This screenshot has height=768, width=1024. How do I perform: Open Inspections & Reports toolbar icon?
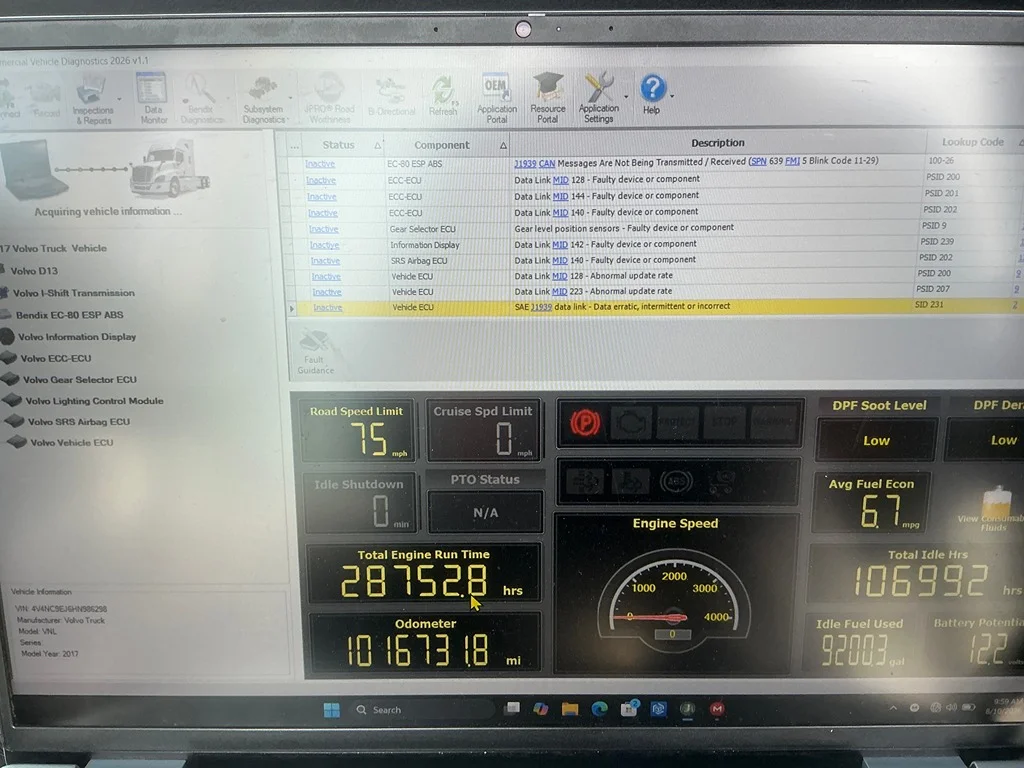pyautogui.click(x=93, y=98)
